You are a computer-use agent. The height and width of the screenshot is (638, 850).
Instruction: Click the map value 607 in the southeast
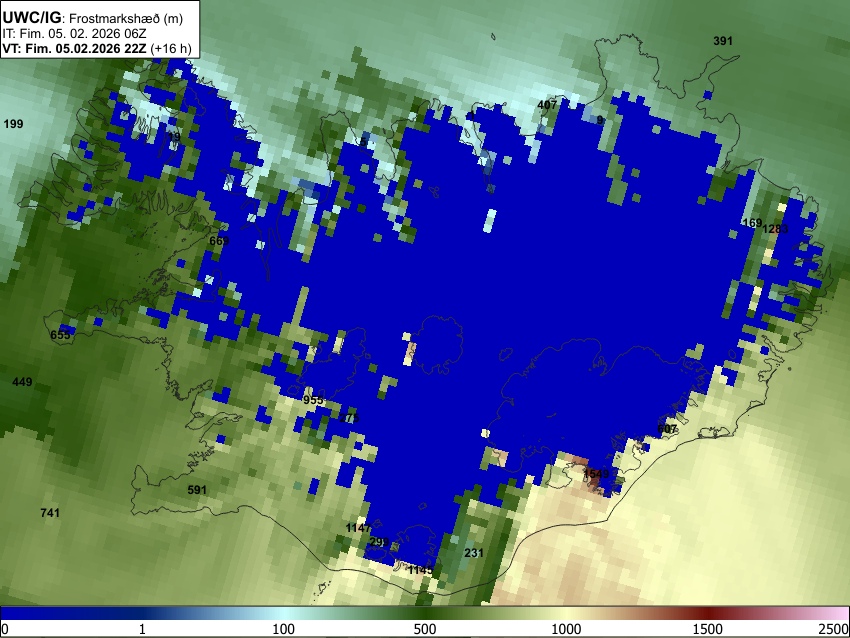667,429
